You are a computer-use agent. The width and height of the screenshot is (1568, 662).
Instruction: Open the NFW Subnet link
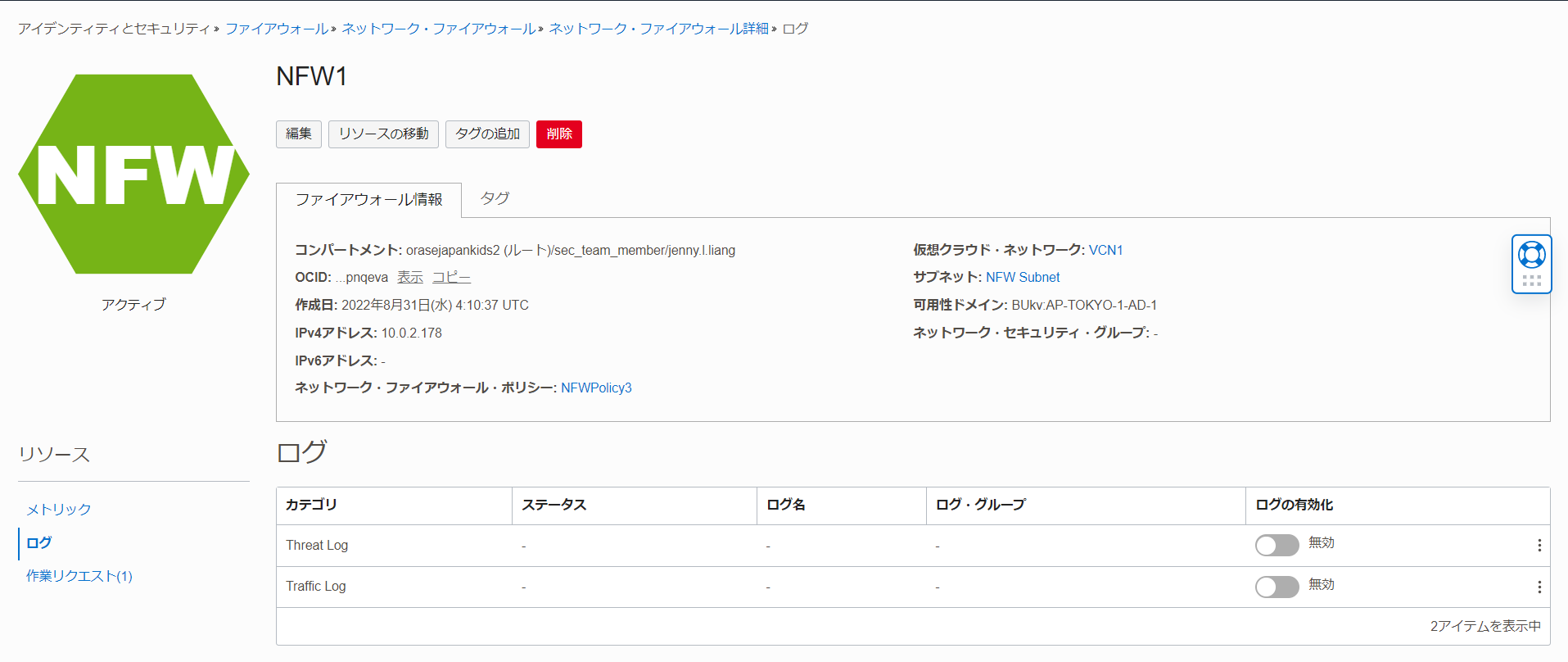[x=1023, y=277]
